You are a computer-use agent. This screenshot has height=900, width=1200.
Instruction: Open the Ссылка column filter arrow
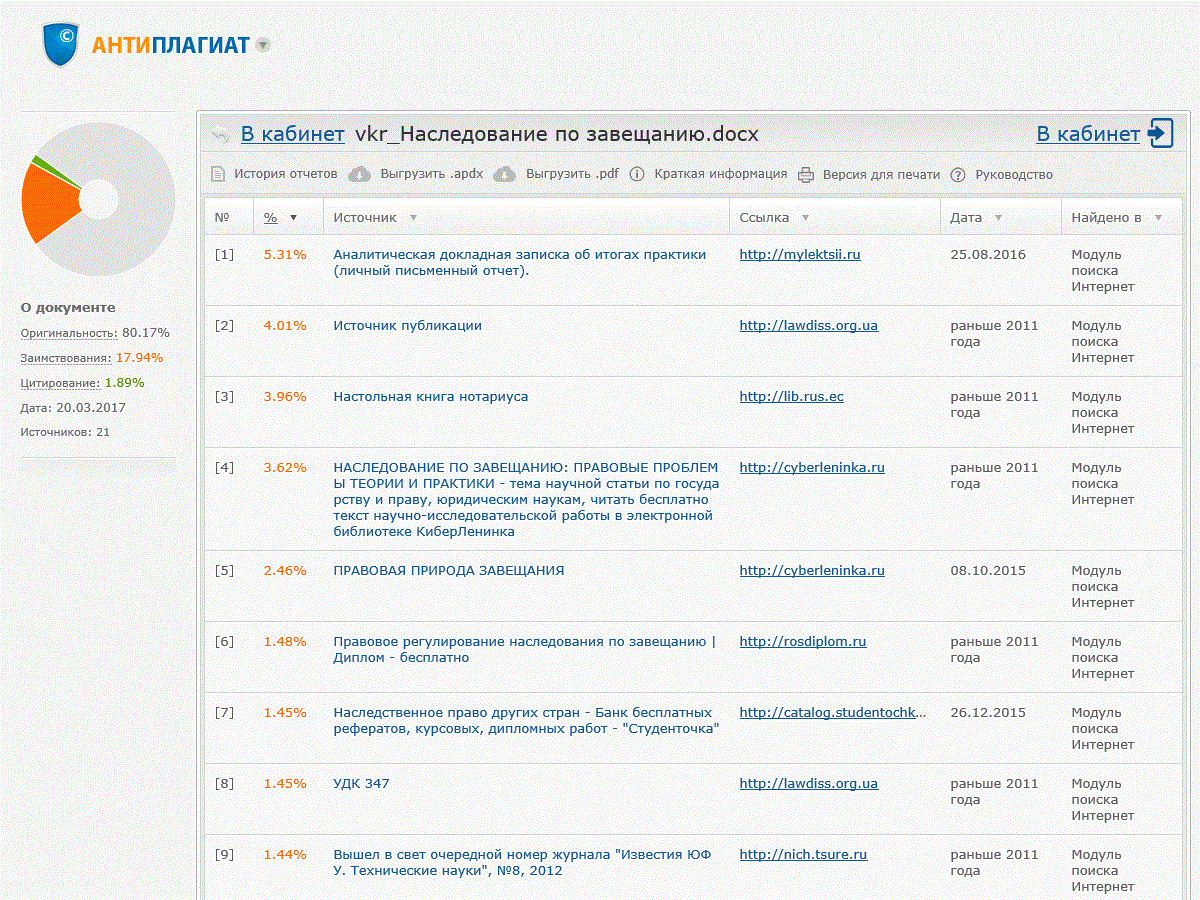[805, 217]
